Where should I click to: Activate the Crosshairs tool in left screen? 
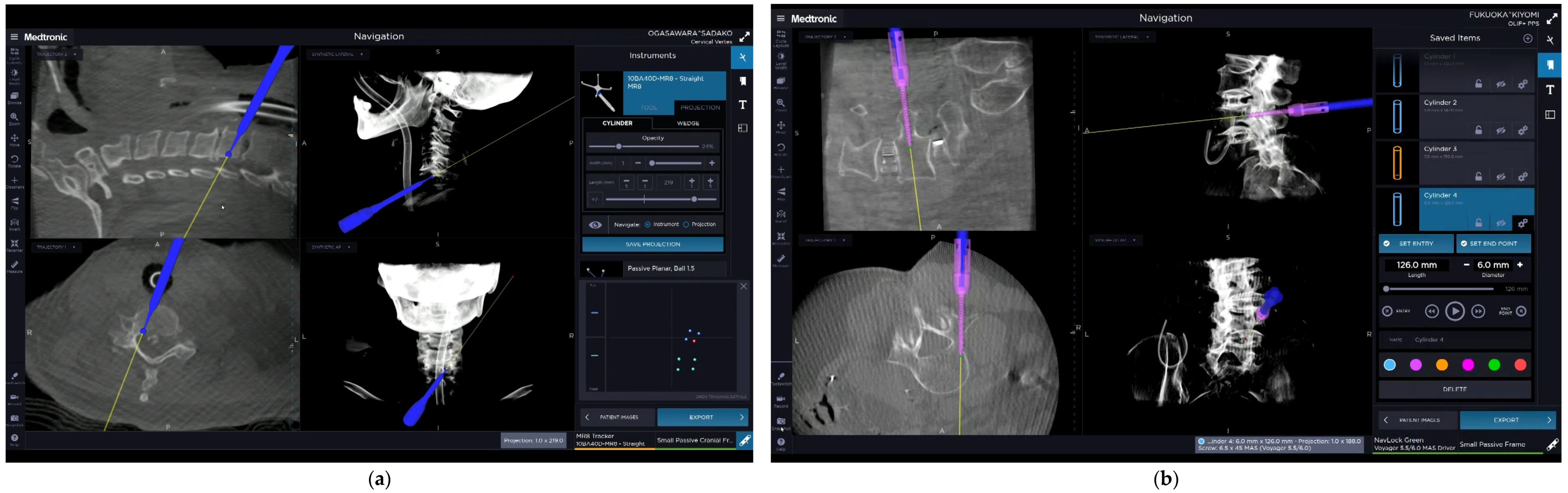coord(14,181)
